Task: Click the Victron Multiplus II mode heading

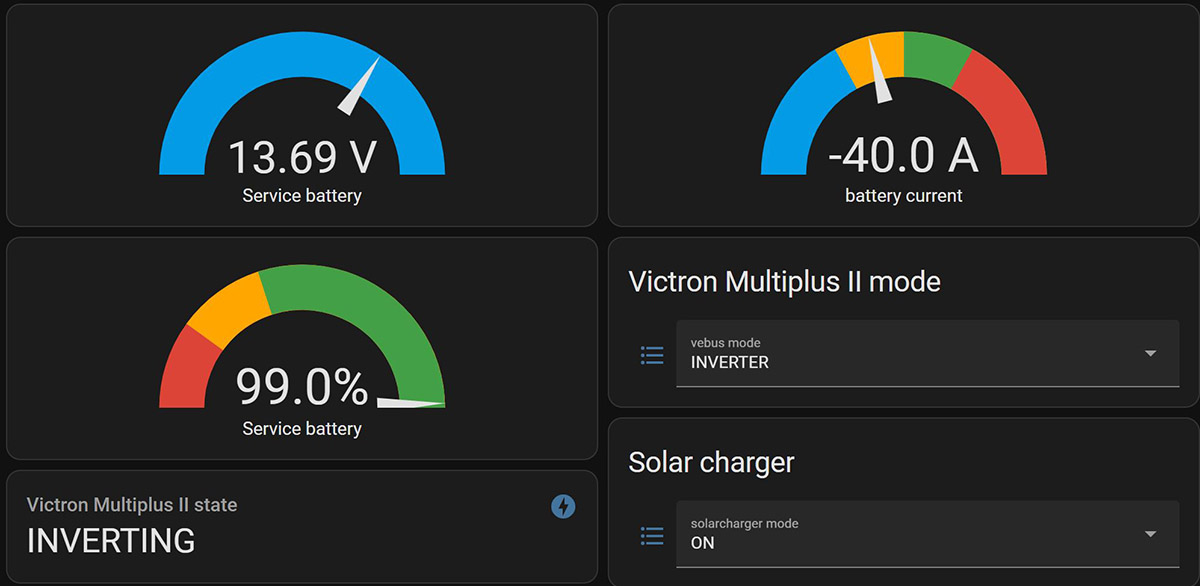Action: click(x=784, y=281)
